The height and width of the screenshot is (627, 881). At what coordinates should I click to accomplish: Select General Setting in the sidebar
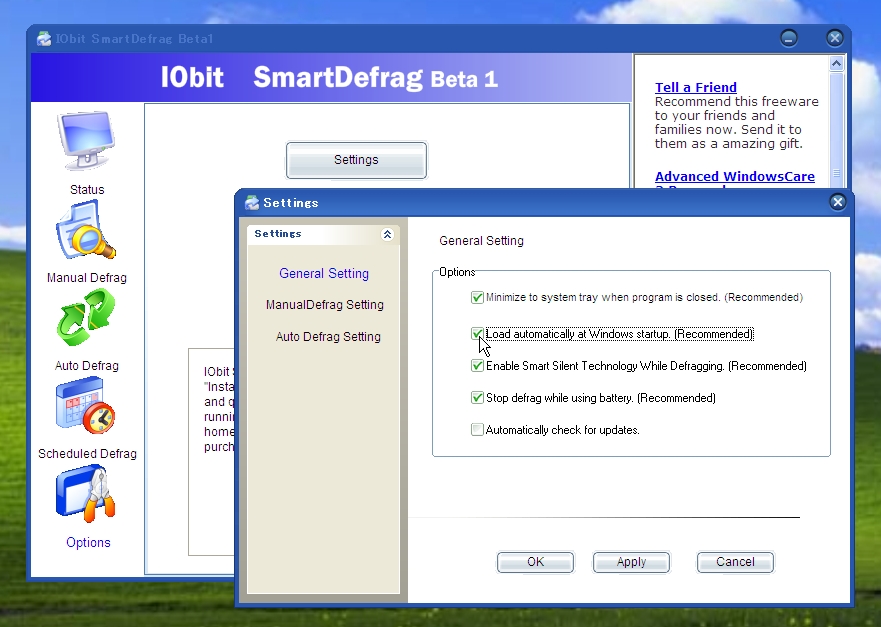pos(324,274)
